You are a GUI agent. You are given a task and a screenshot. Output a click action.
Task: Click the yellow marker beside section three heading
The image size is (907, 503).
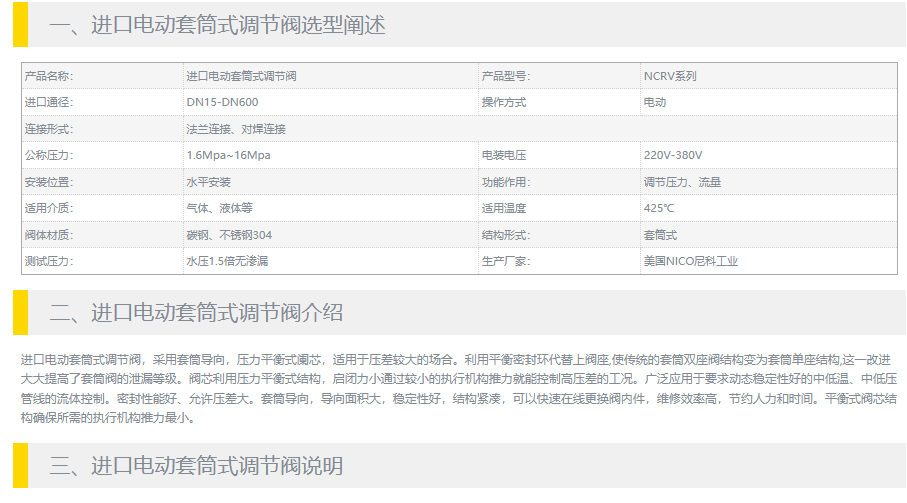(20, 465)
